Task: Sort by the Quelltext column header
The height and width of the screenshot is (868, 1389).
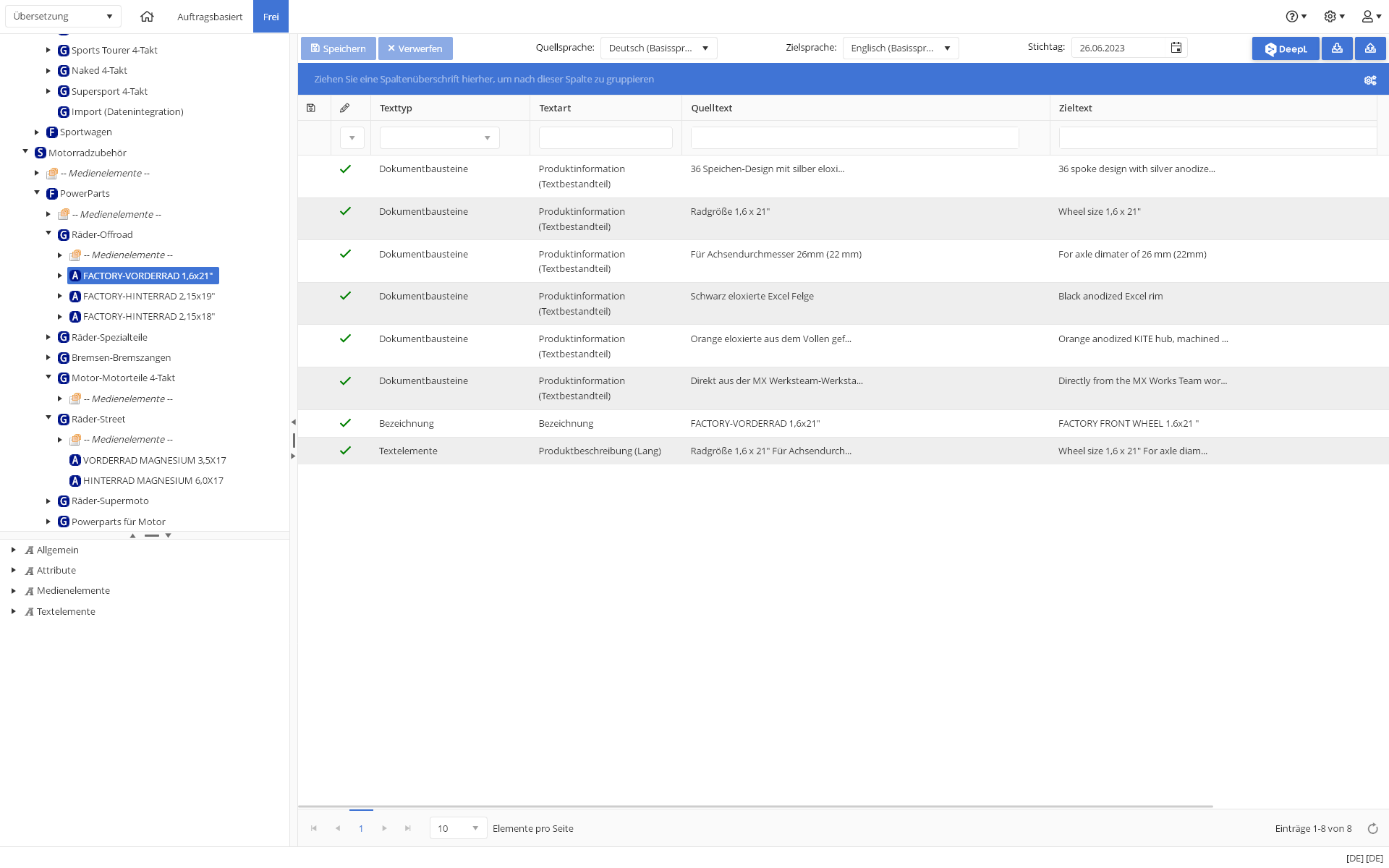Action: 711,108
